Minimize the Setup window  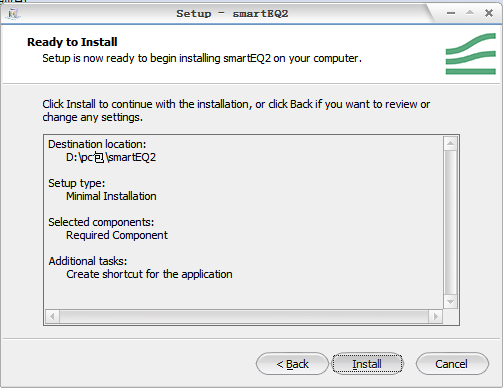tap(451, 13)
